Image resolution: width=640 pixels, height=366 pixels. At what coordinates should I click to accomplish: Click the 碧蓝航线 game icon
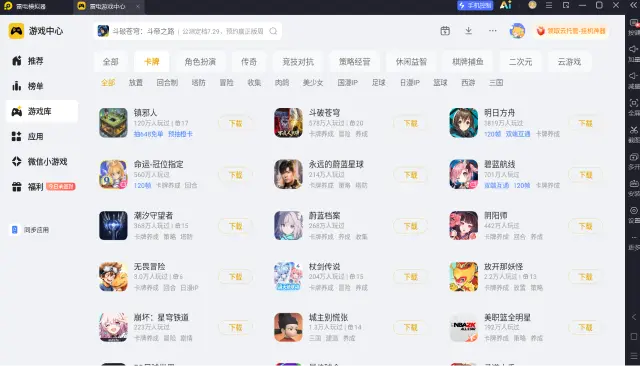pyautogui.click(x=463, y=174)
